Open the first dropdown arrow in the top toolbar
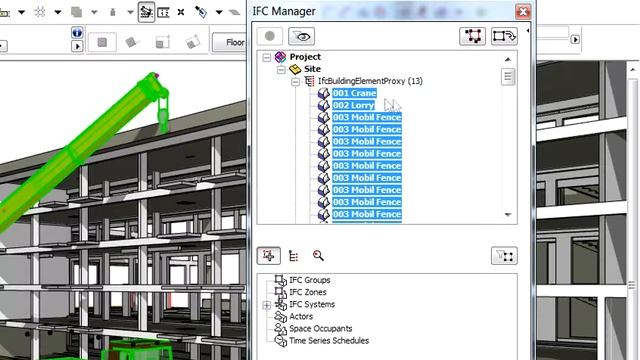Image resolution: width=640 pixels, height=360 pixels. point(22,12)
